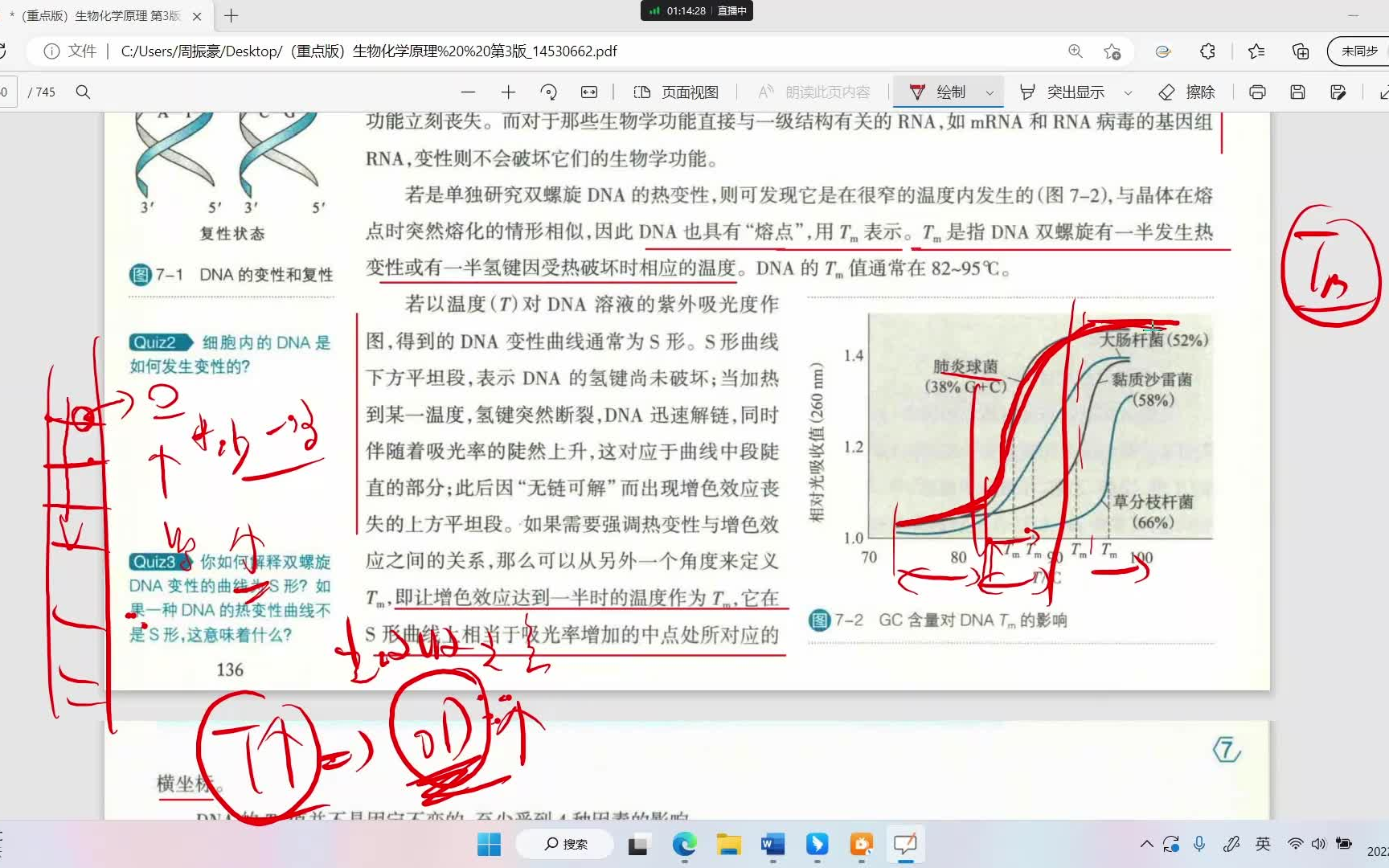The width and height of the screenshot is (1389, 868).
Task: Open the favorites list
Action: point(1256,51)
